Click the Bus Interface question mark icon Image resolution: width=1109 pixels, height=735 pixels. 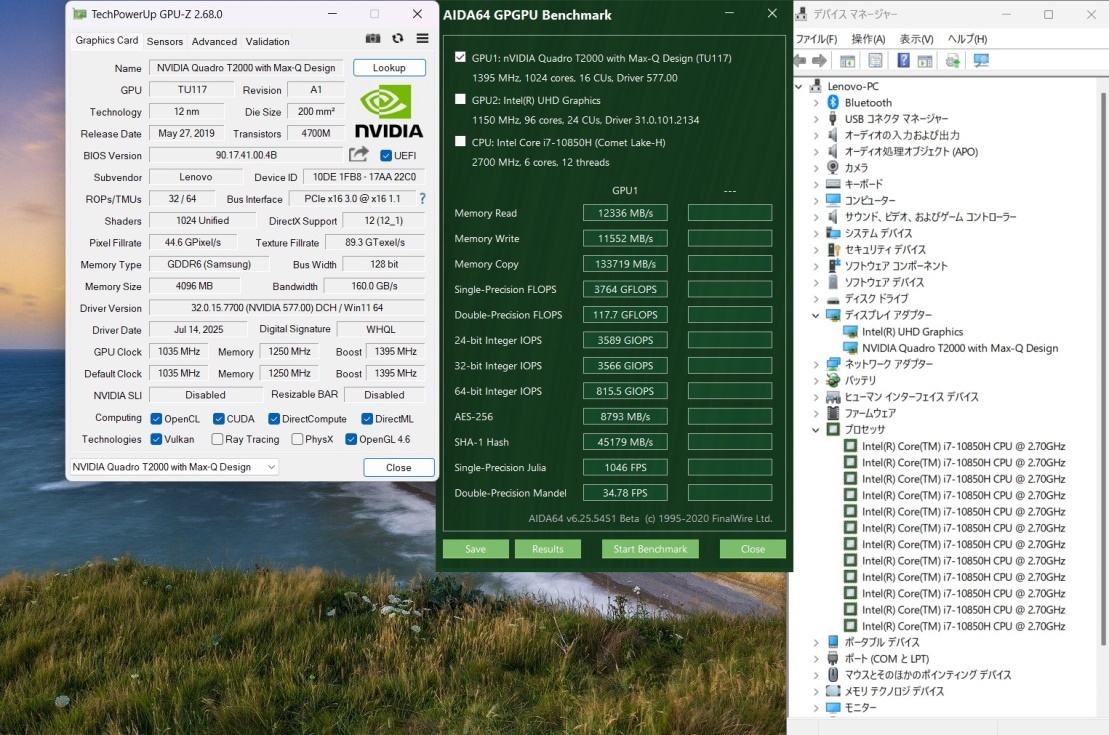click(422, 199)
